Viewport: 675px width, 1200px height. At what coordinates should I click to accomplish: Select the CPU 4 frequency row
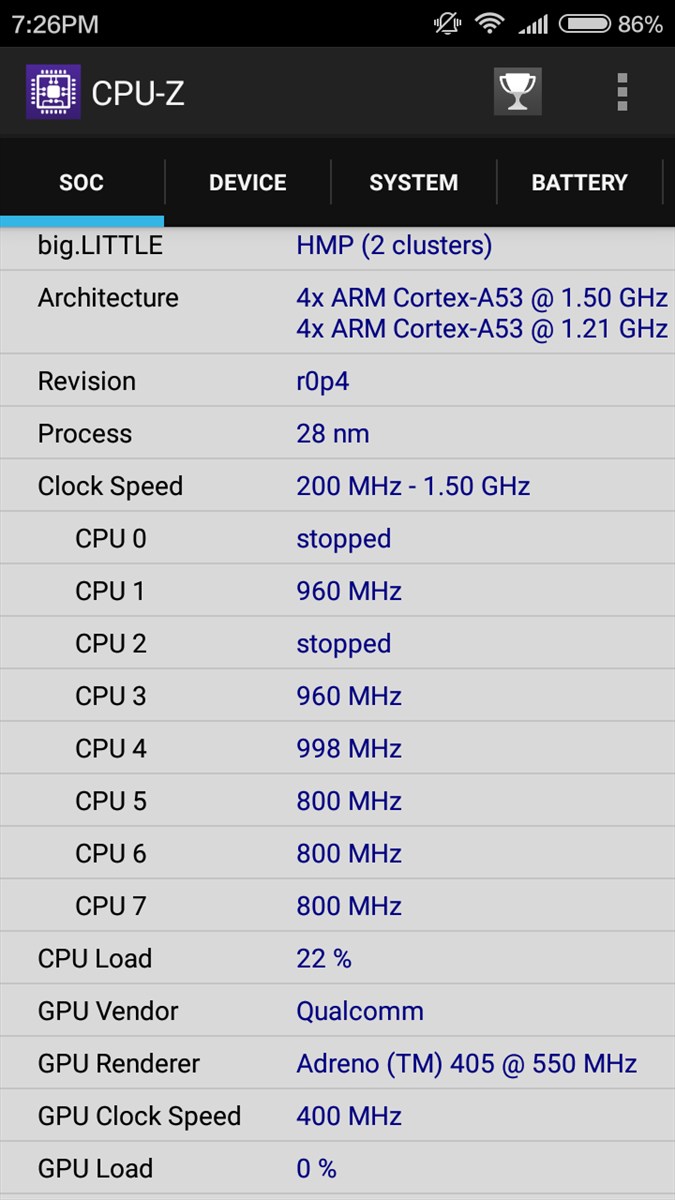[337, 748]
